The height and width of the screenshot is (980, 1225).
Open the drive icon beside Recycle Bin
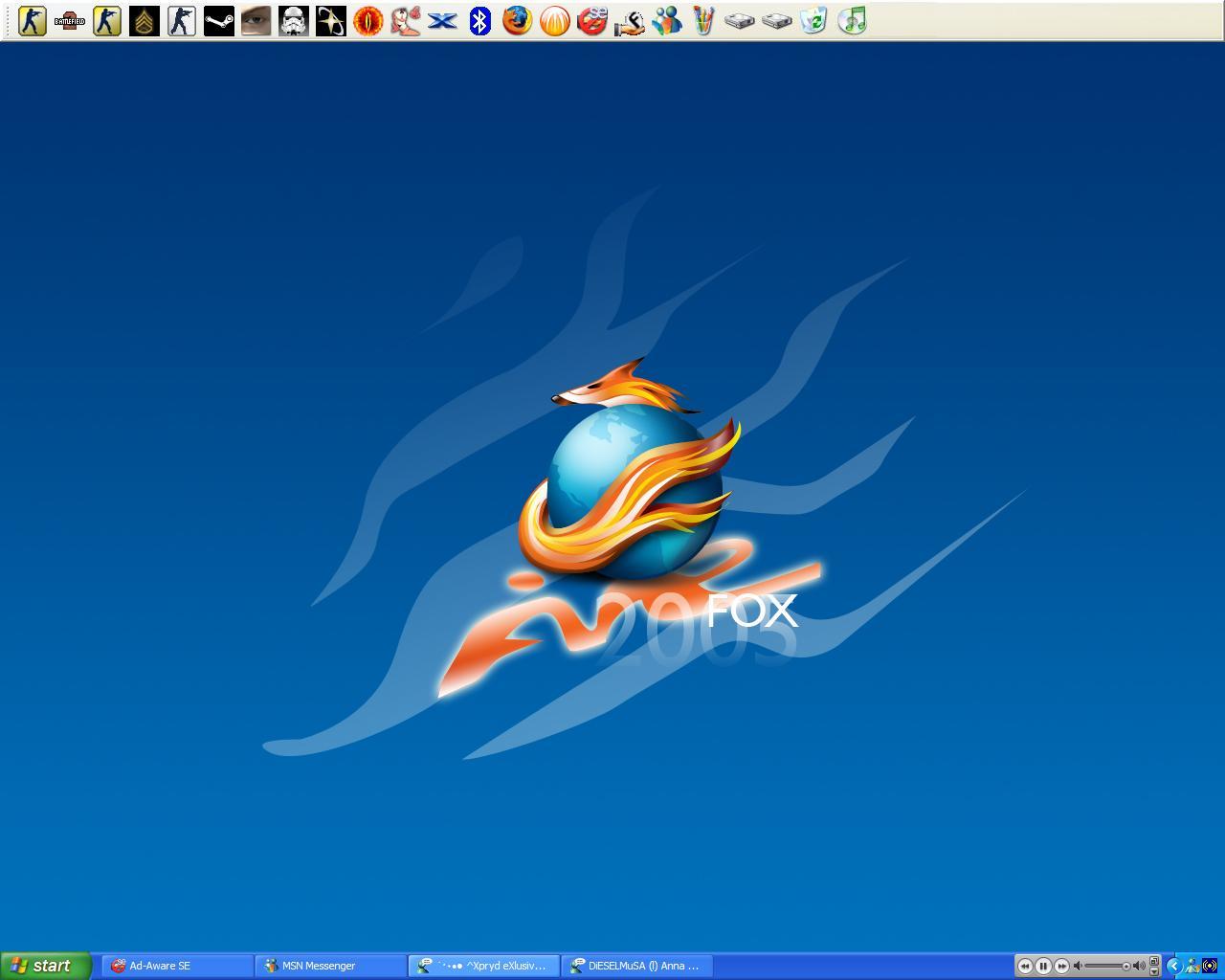coord(777,21)
